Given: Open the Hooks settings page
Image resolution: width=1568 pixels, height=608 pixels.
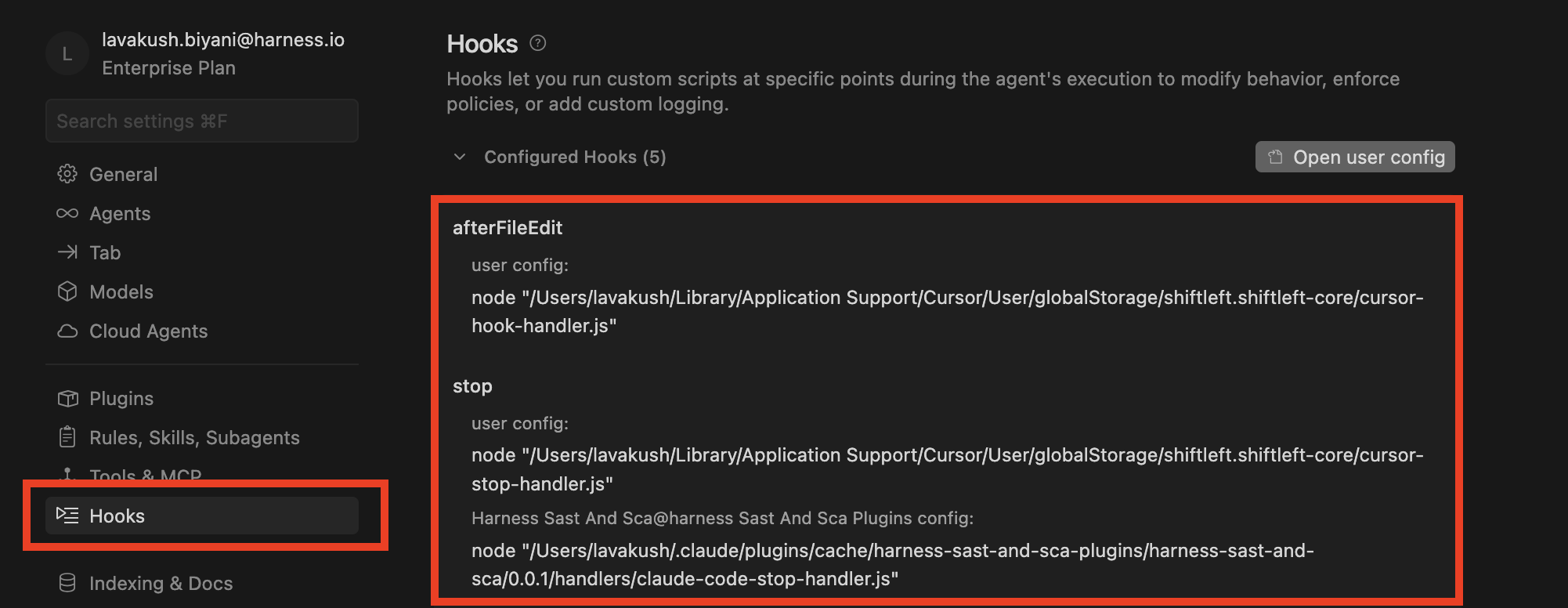Looking at the screenshot, I should tap(117, 516).
